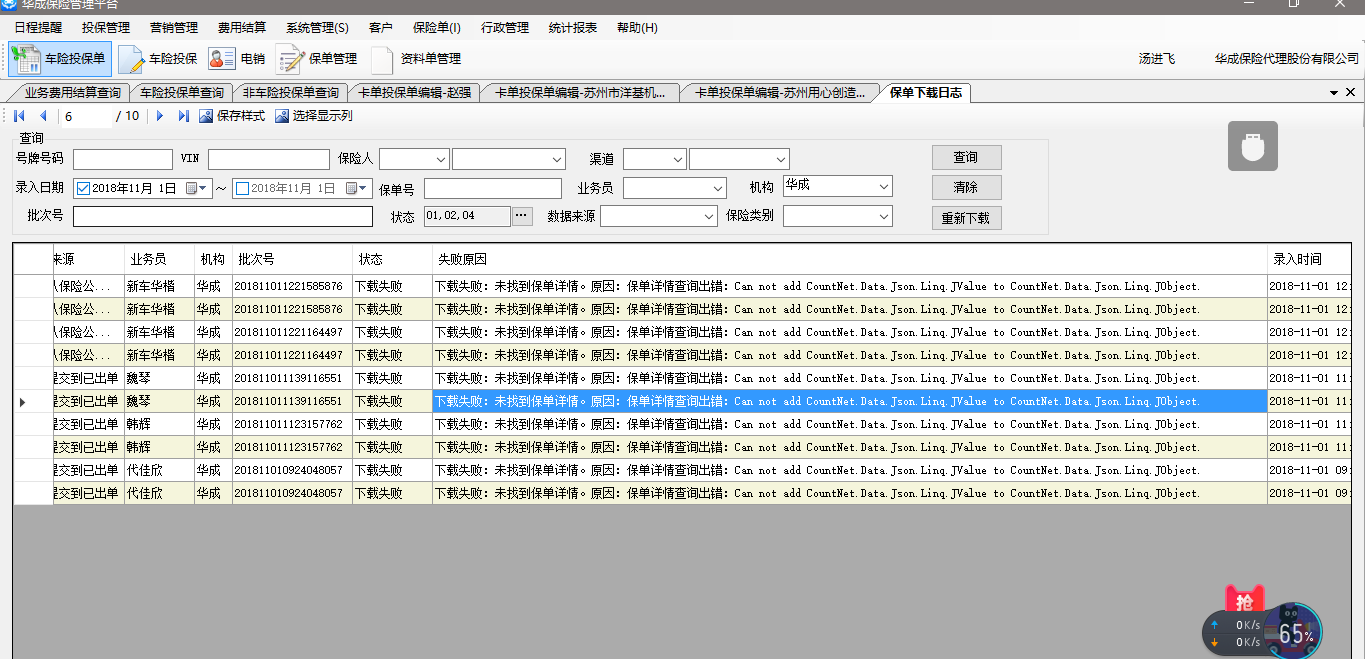1365x659 pixels.
Task: Expand first 渠道 dropdown
Action: coord(678,159)
